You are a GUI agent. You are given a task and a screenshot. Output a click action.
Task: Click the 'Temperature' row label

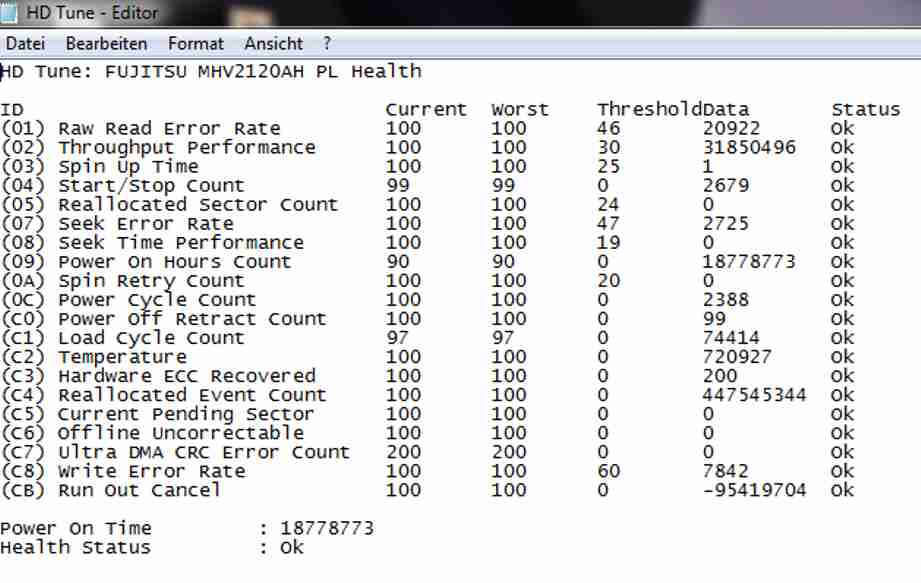pyautogui.click(x=122, y=357)
